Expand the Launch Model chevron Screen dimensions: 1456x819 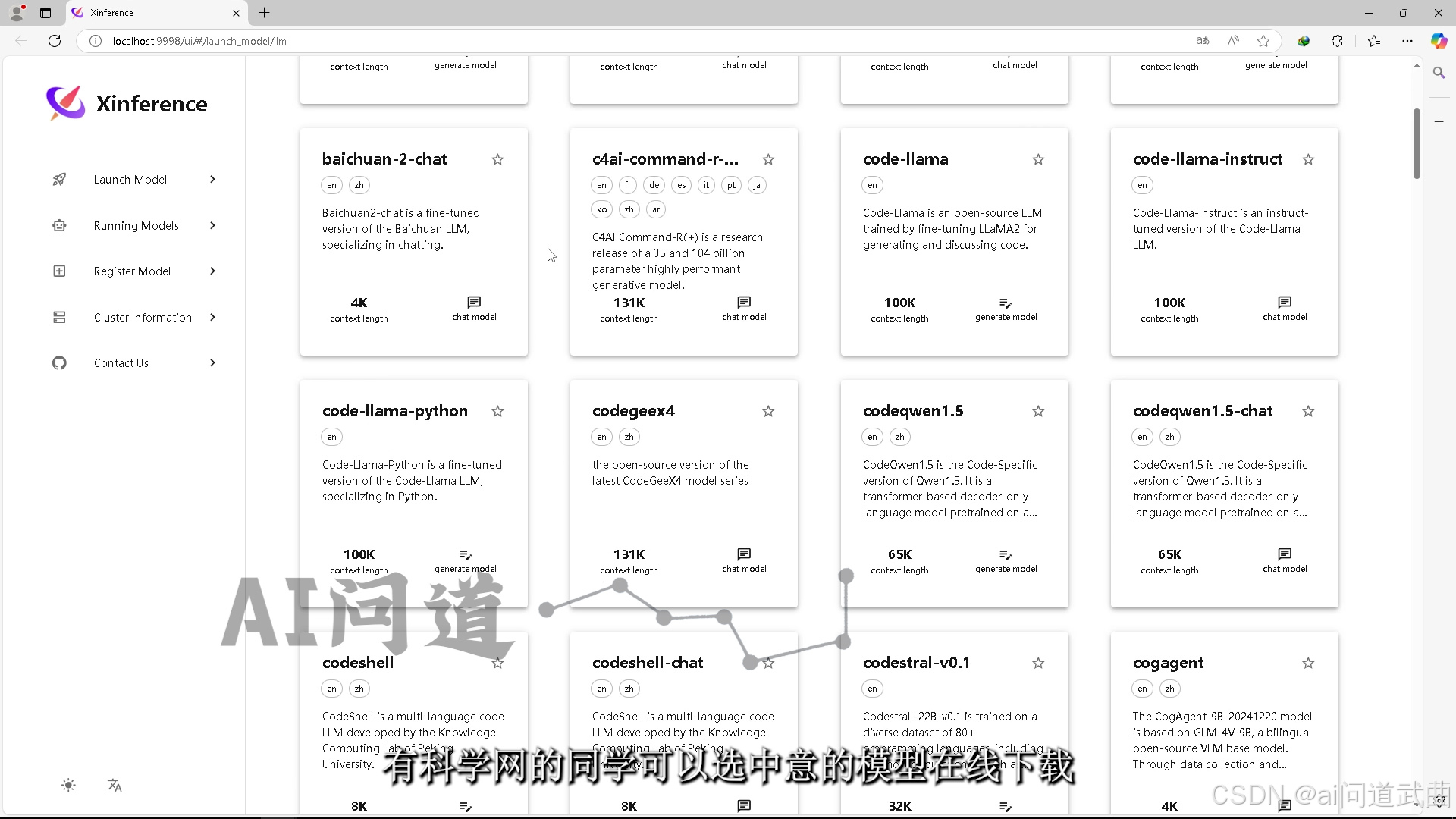(x=212, y=180)
